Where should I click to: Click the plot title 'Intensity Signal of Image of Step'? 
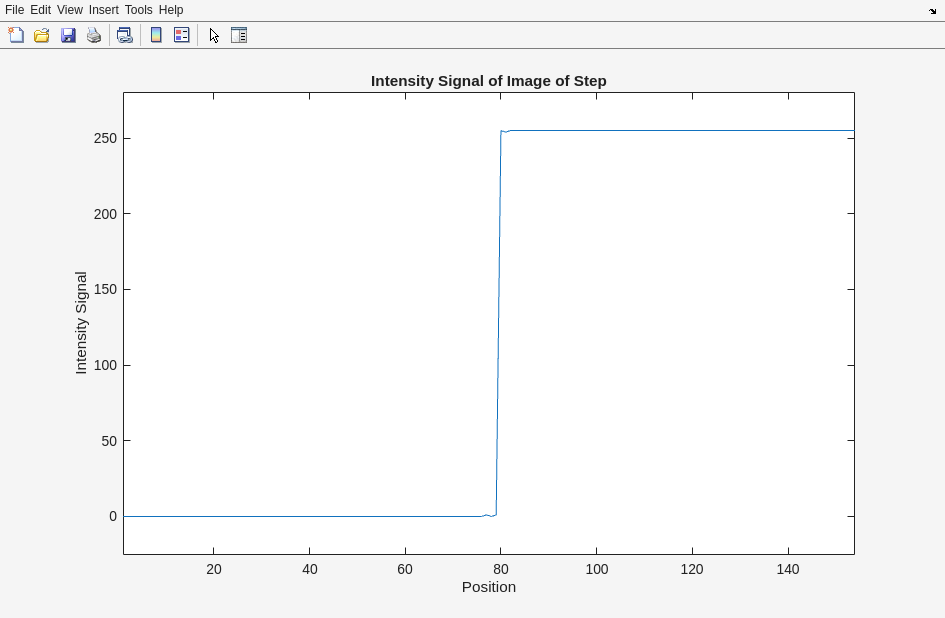488,81
